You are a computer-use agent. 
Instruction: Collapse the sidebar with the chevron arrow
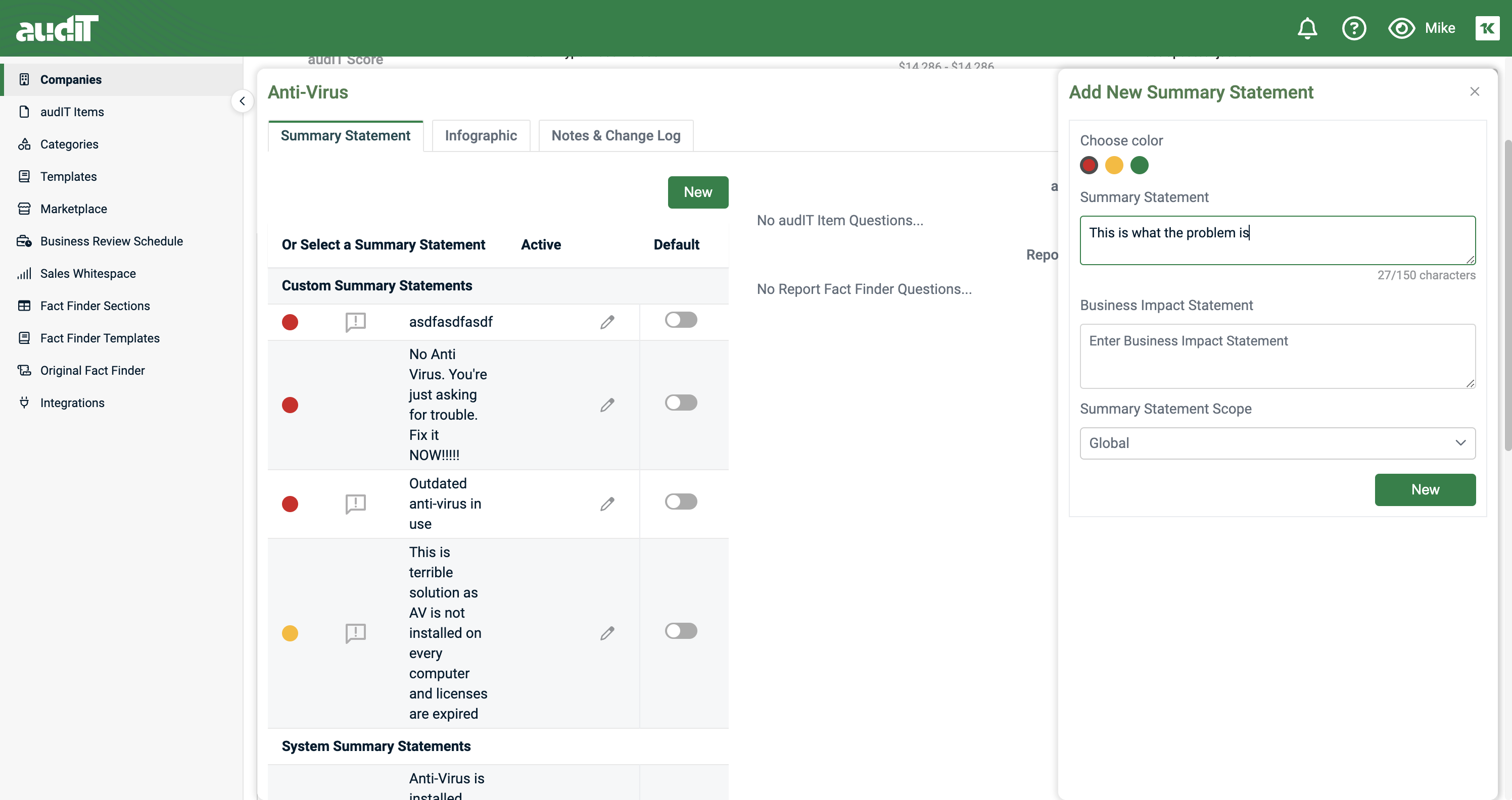tap(242, 101)
